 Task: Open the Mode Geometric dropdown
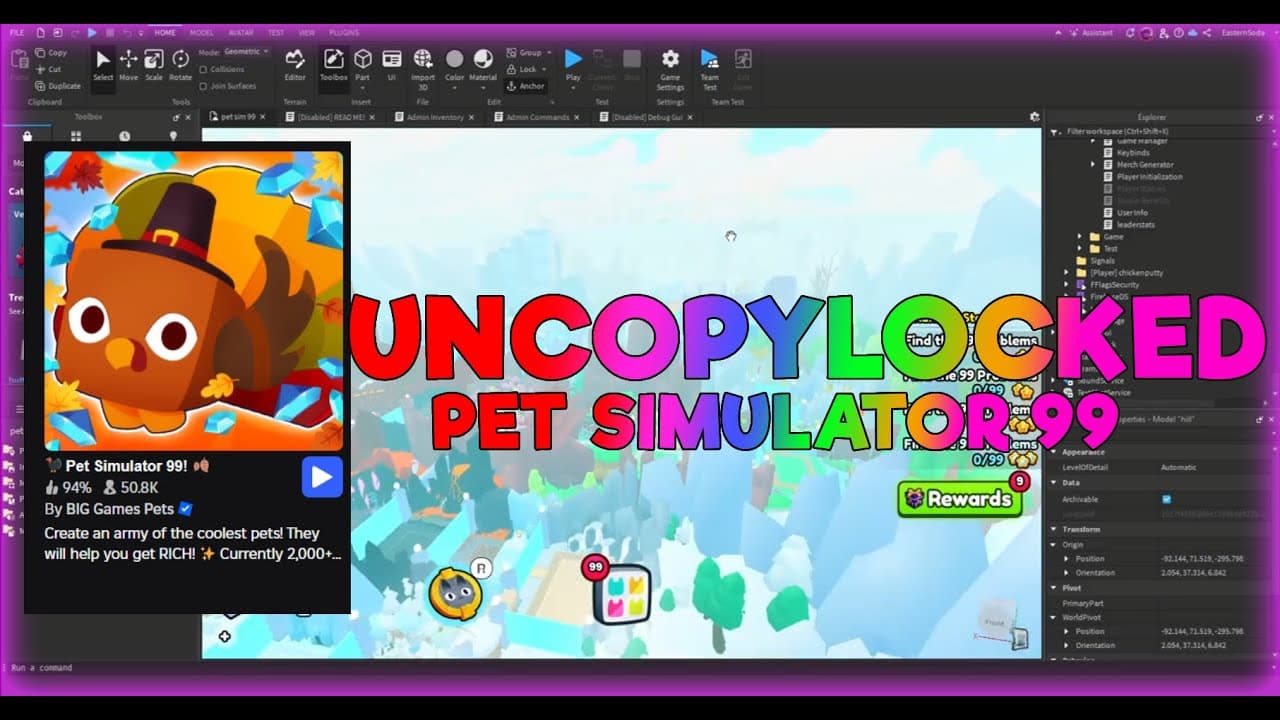point(246,52)
